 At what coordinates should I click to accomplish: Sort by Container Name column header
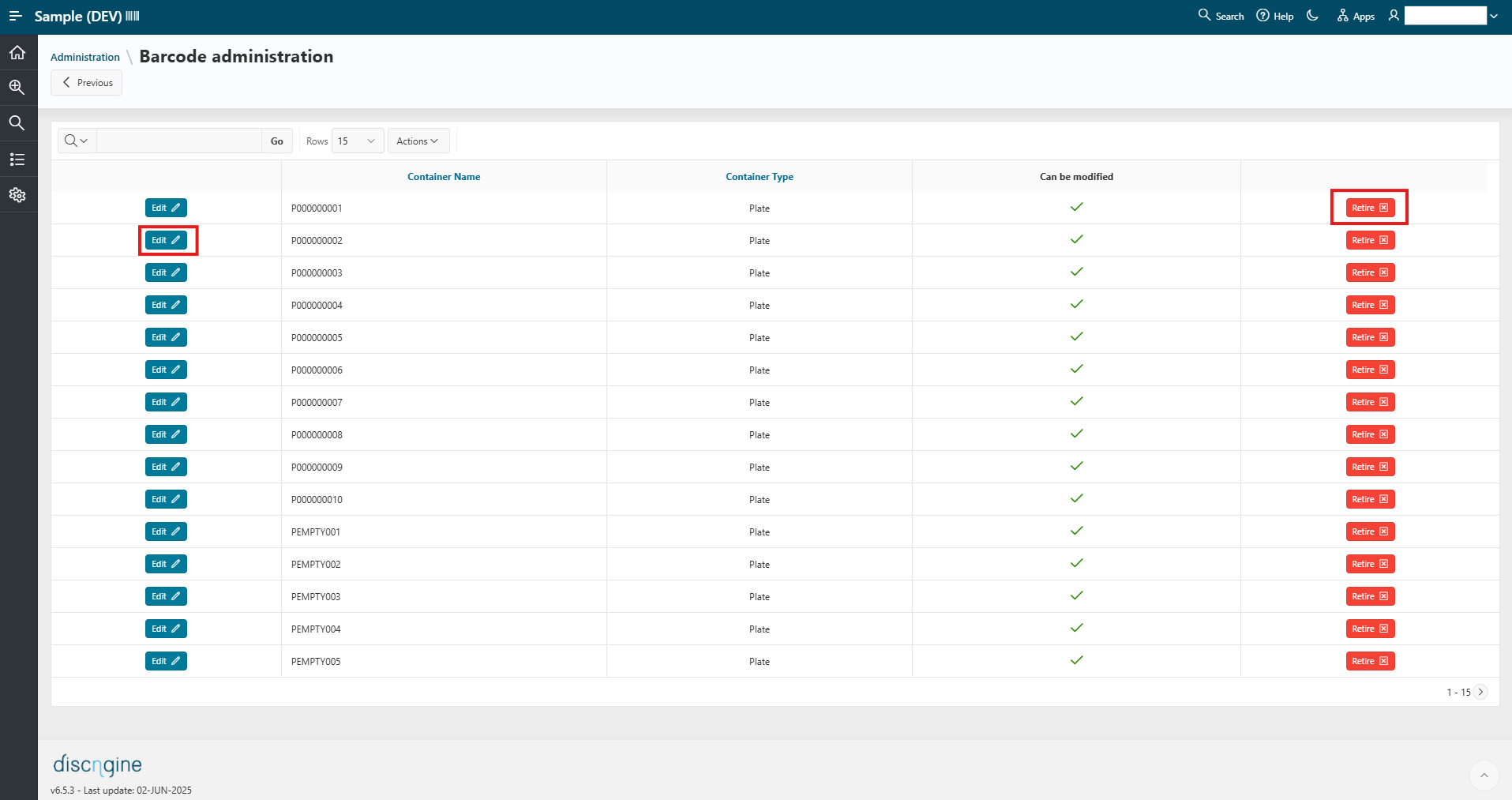click(x=444, y=177)
